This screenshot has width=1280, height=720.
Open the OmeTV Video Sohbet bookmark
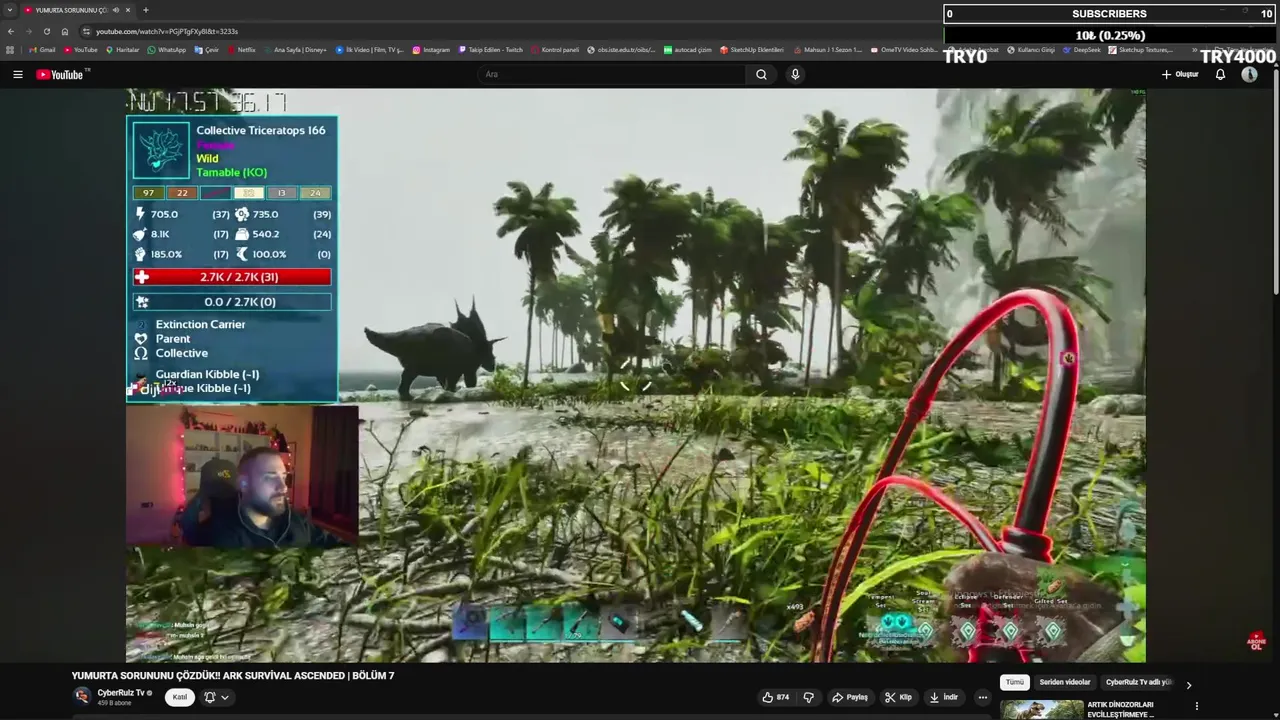tap(905, 50)
